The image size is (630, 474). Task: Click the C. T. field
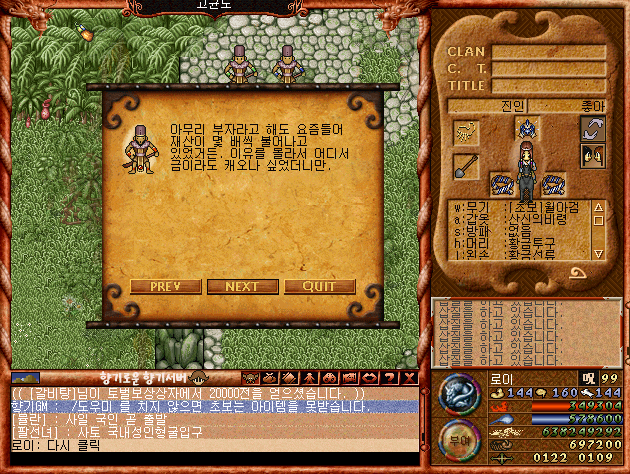[549, 69]
